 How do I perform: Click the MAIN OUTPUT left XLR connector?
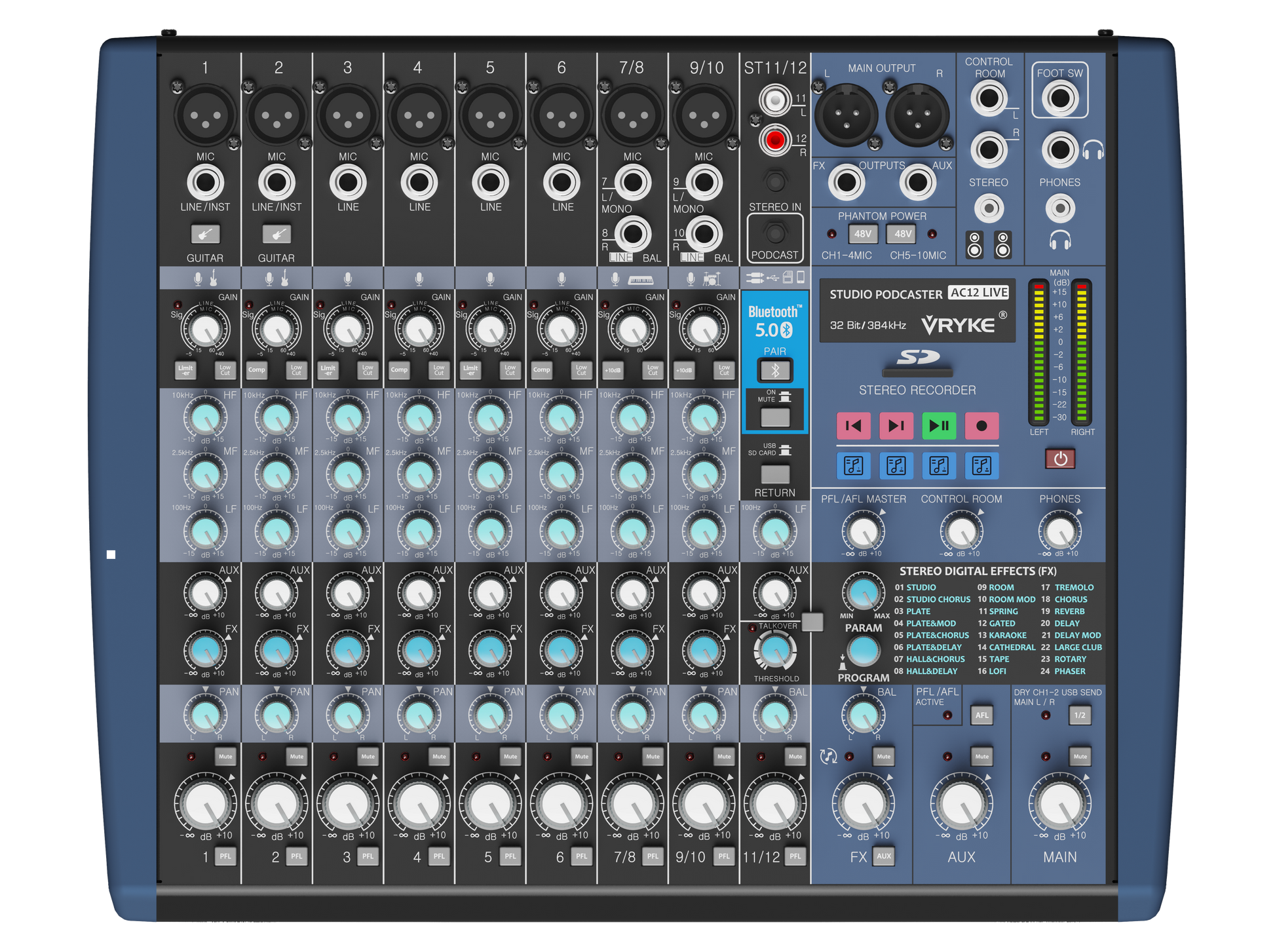pyautogui.click(x=846, y=115)
